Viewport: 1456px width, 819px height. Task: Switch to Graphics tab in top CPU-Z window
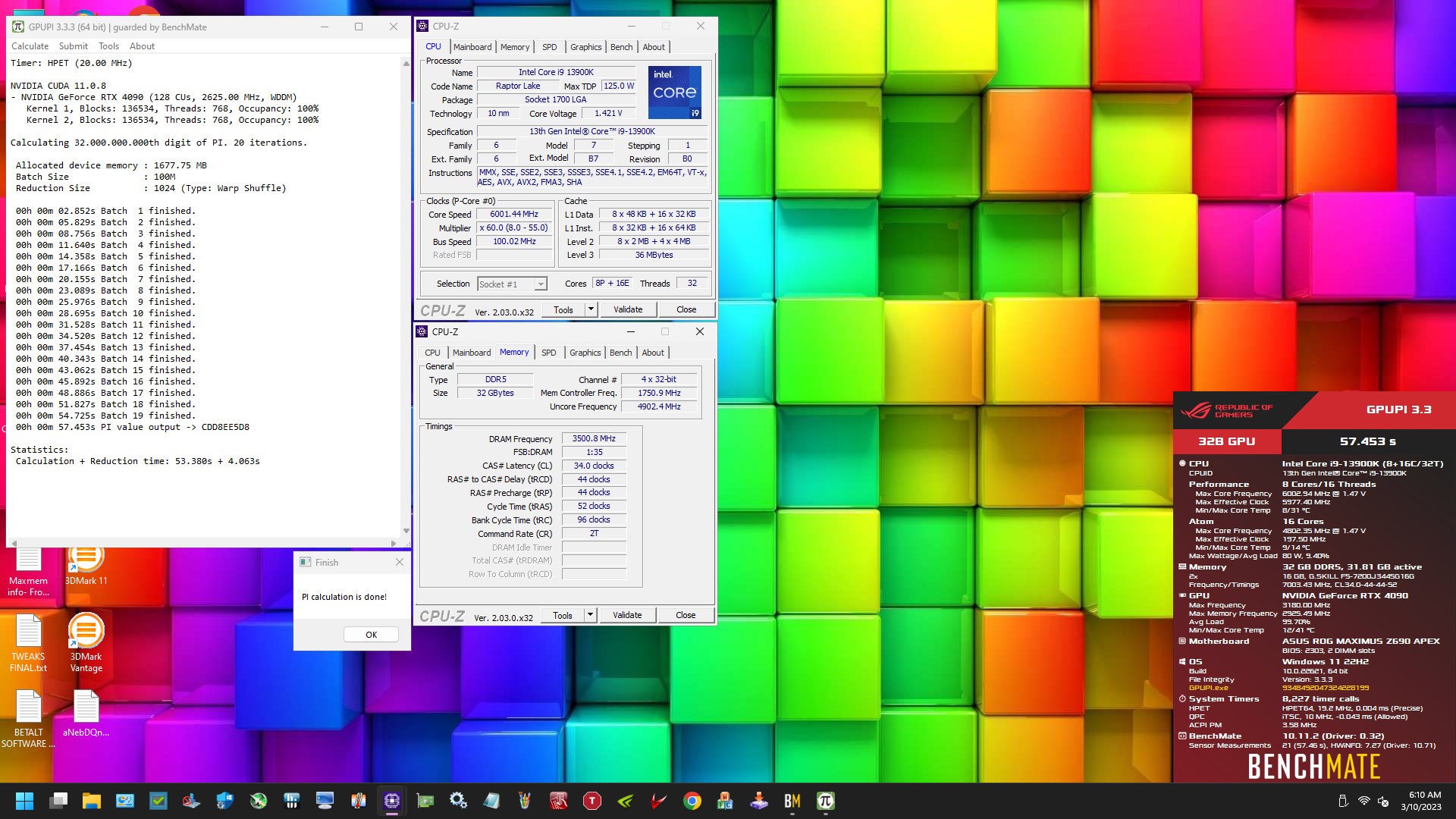585,47
